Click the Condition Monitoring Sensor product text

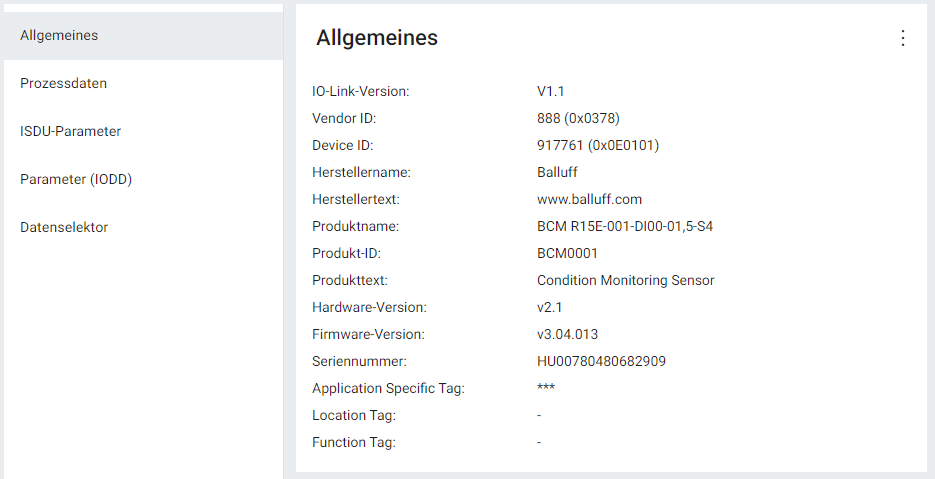pyautogui.click(x=625, y=280)
